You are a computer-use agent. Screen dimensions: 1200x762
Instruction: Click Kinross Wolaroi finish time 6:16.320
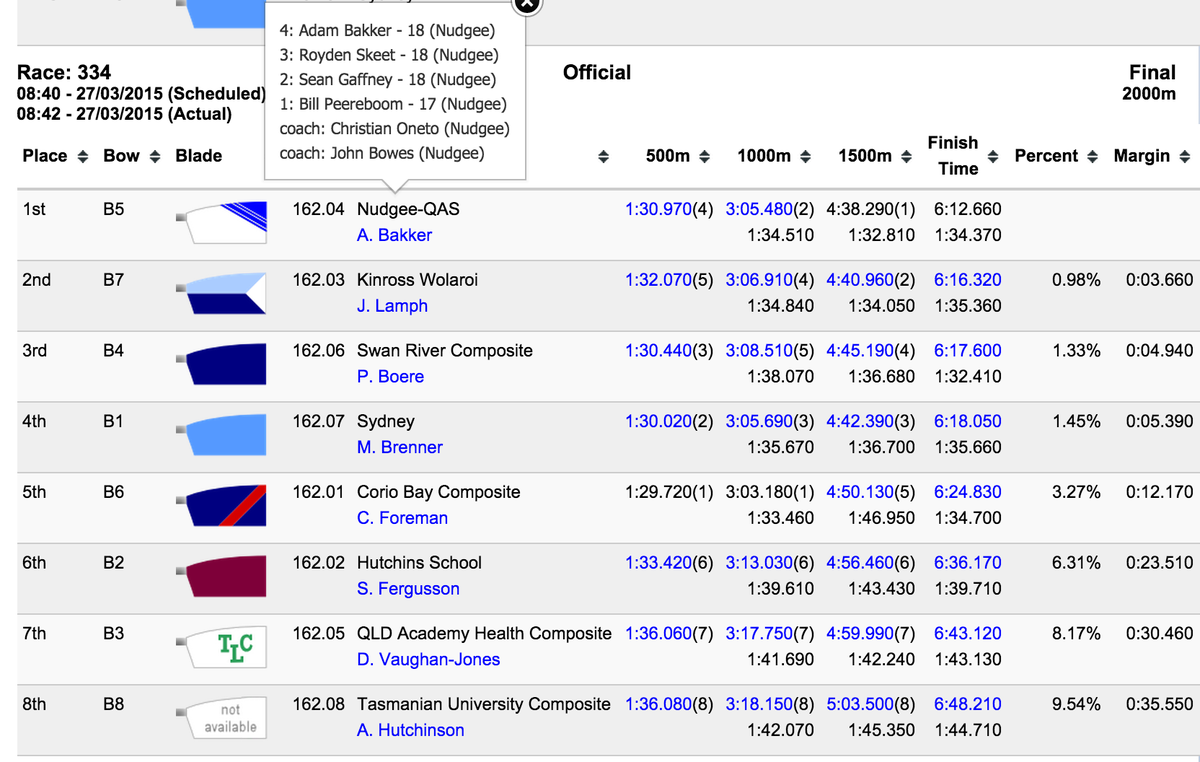point(967,280)
